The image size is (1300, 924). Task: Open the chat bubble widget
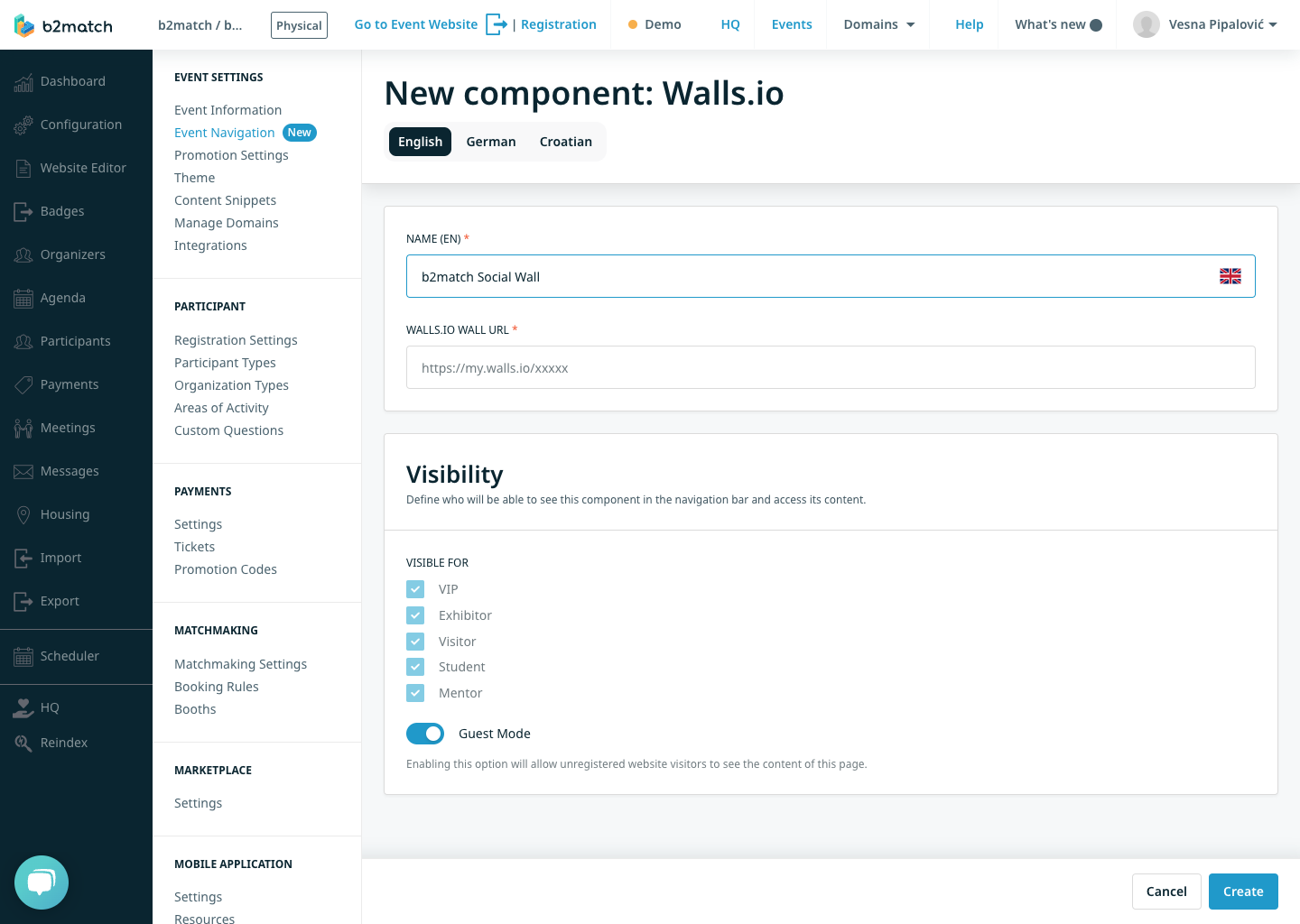[42, 882]
